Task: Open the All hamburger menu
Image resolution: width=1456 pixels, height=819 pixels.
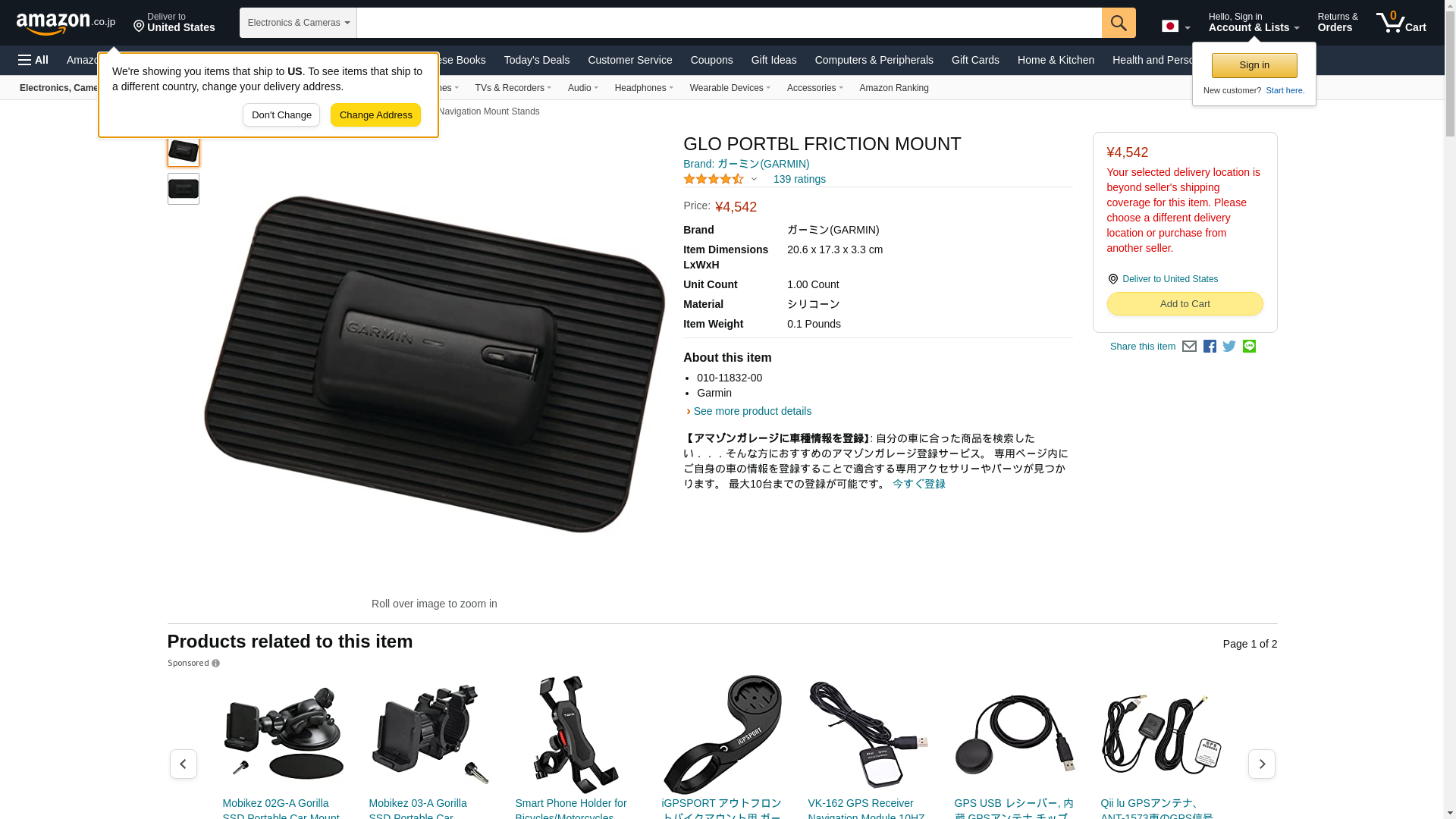Action: (x=33, y=60)
